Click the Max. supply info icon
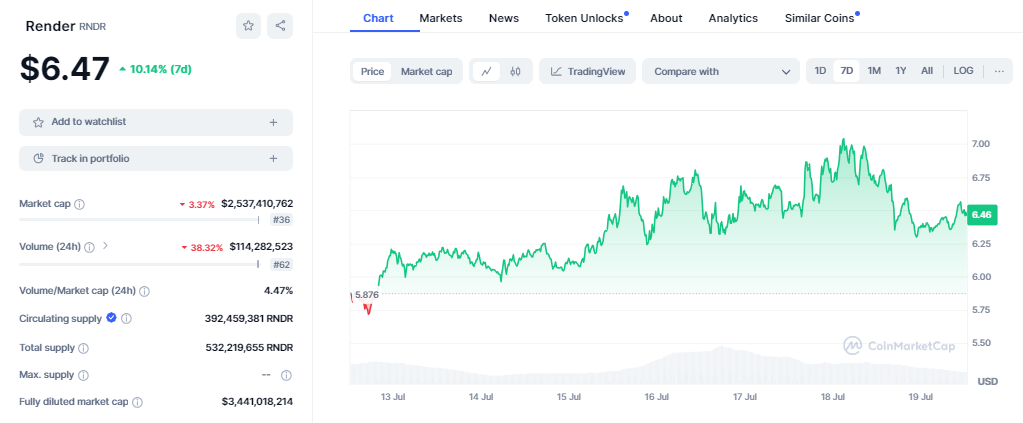 84,375
